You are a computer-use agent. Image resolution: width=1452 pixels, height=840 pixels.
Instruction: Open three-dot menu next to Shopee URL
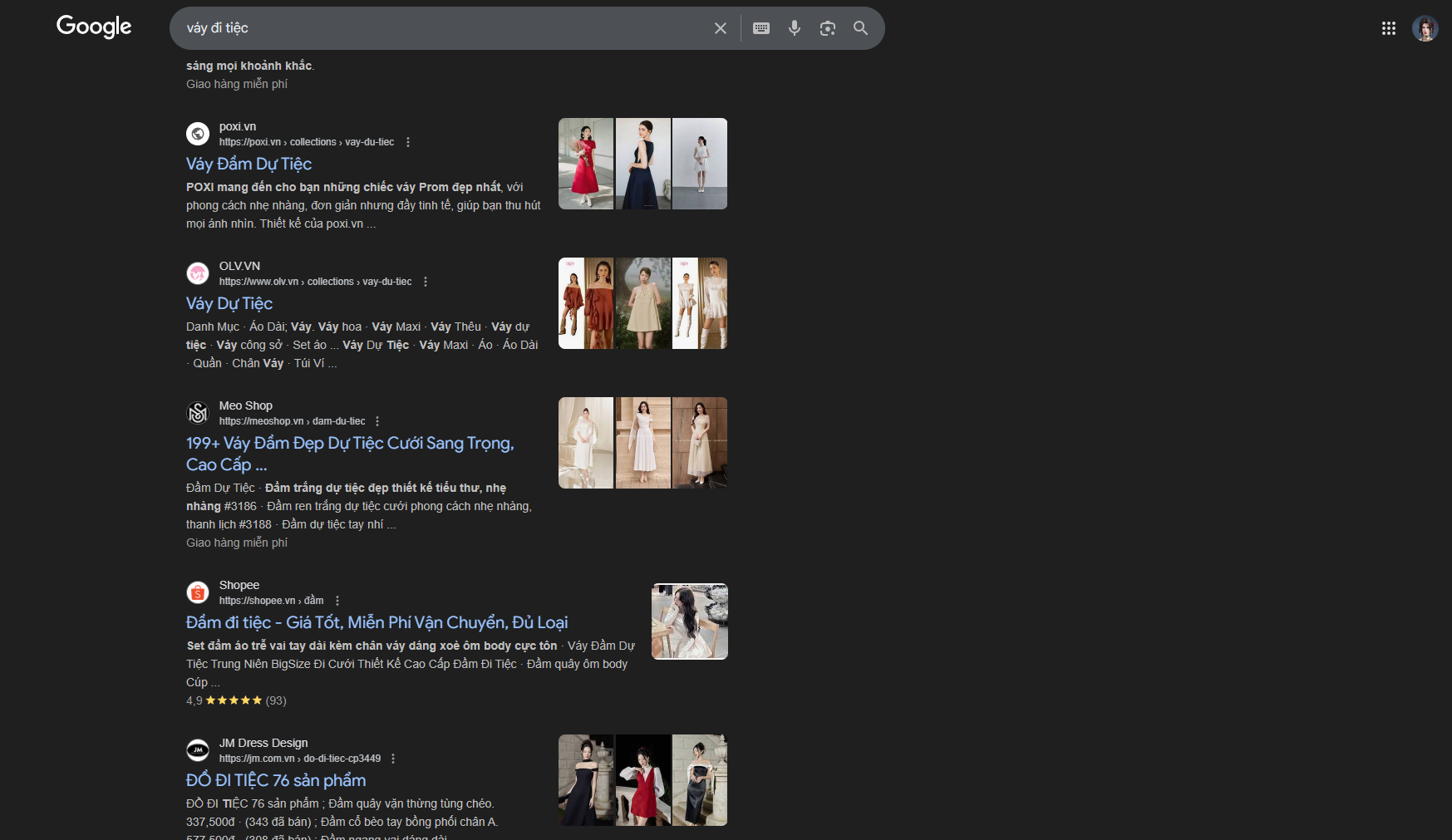[x=337, y=601]
